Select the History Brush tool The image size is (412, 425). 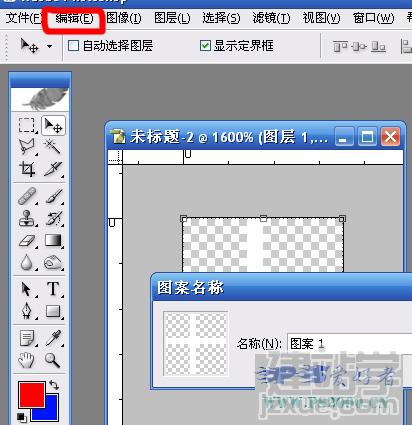pos(53,218)
